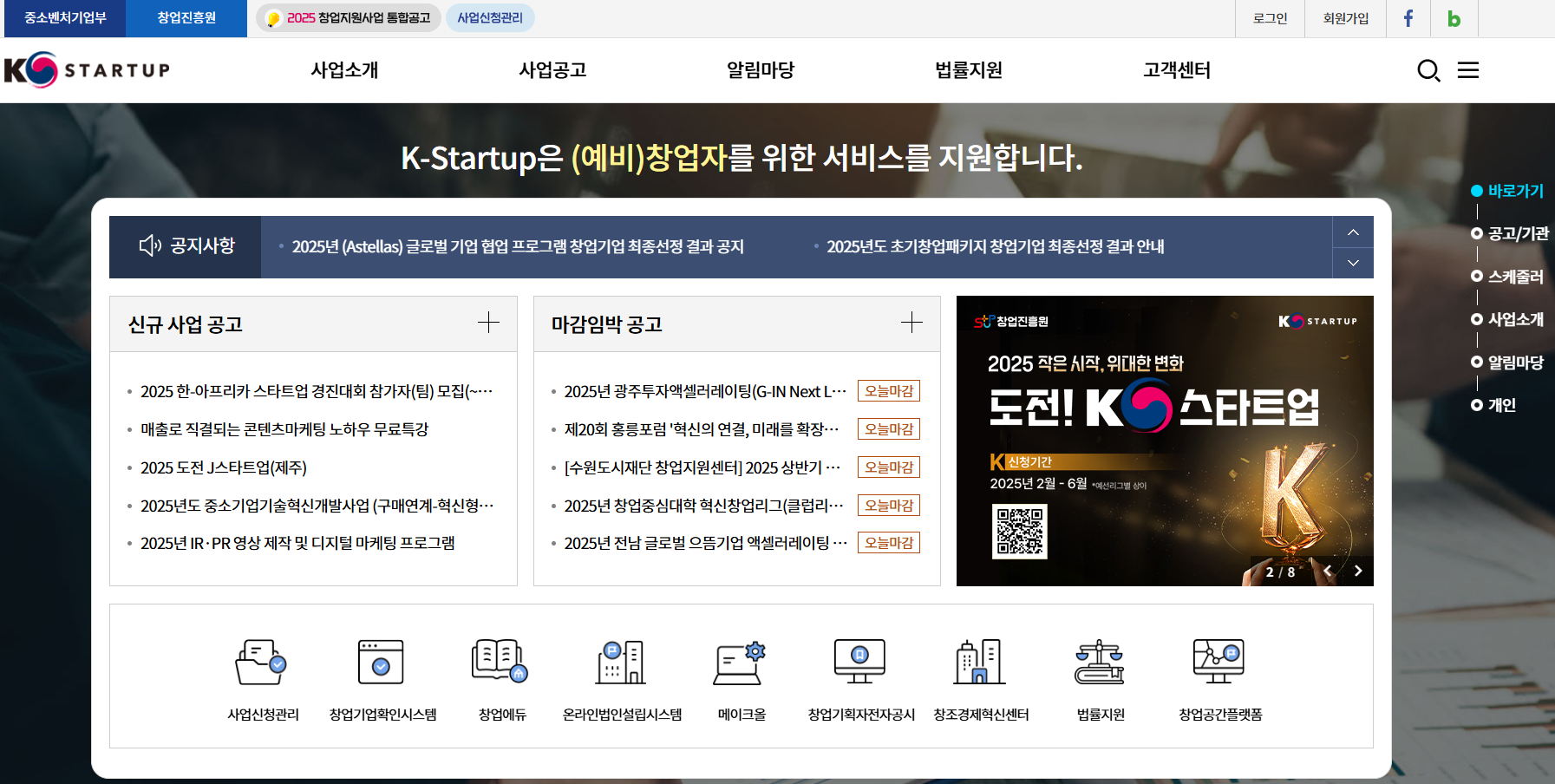Open 창조경제혁신센터 buildings icon
Image resolution: width=1555 pixels, height=784 pixels.
point(979,662)
